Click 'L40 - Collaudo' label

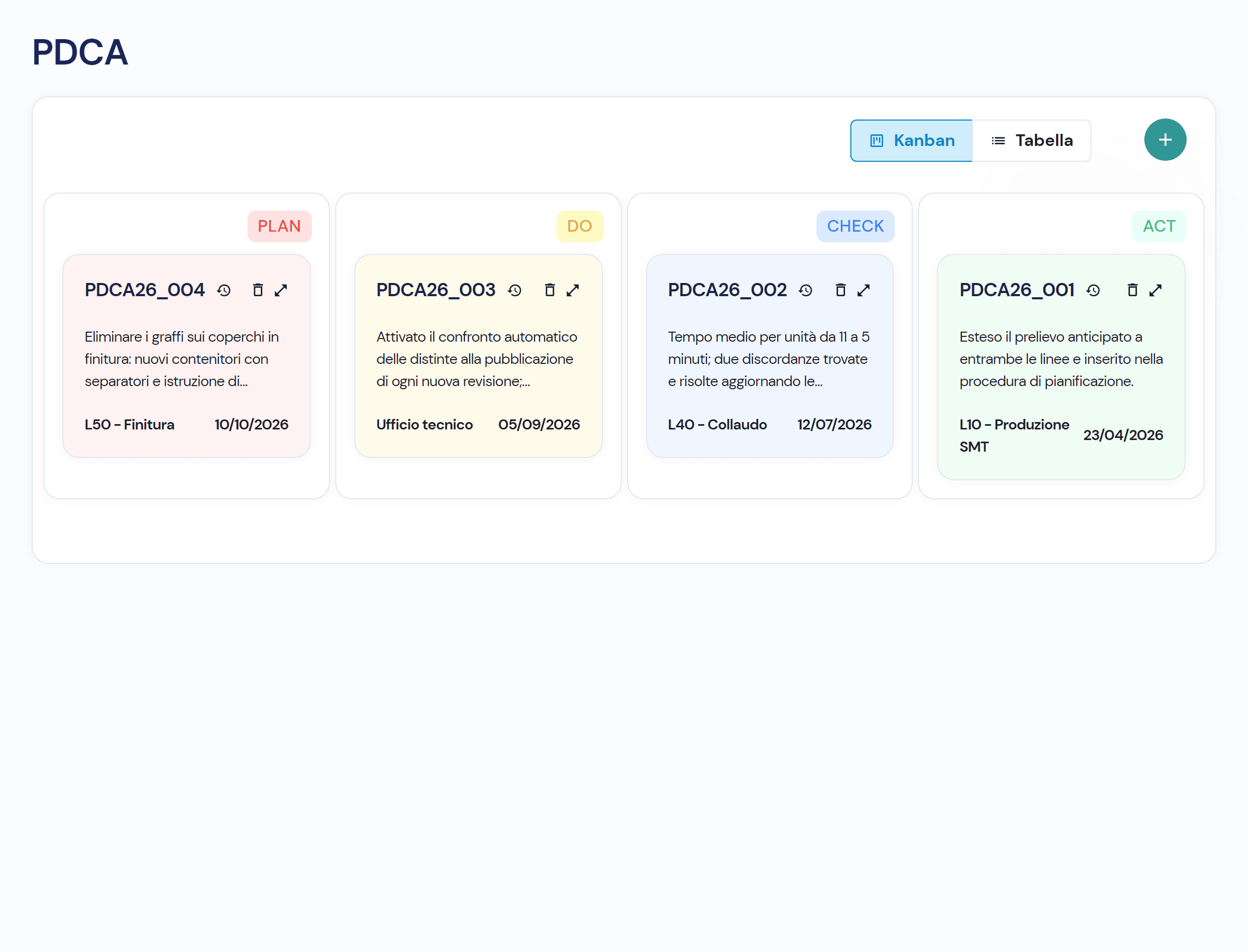(x=717, y=425)
